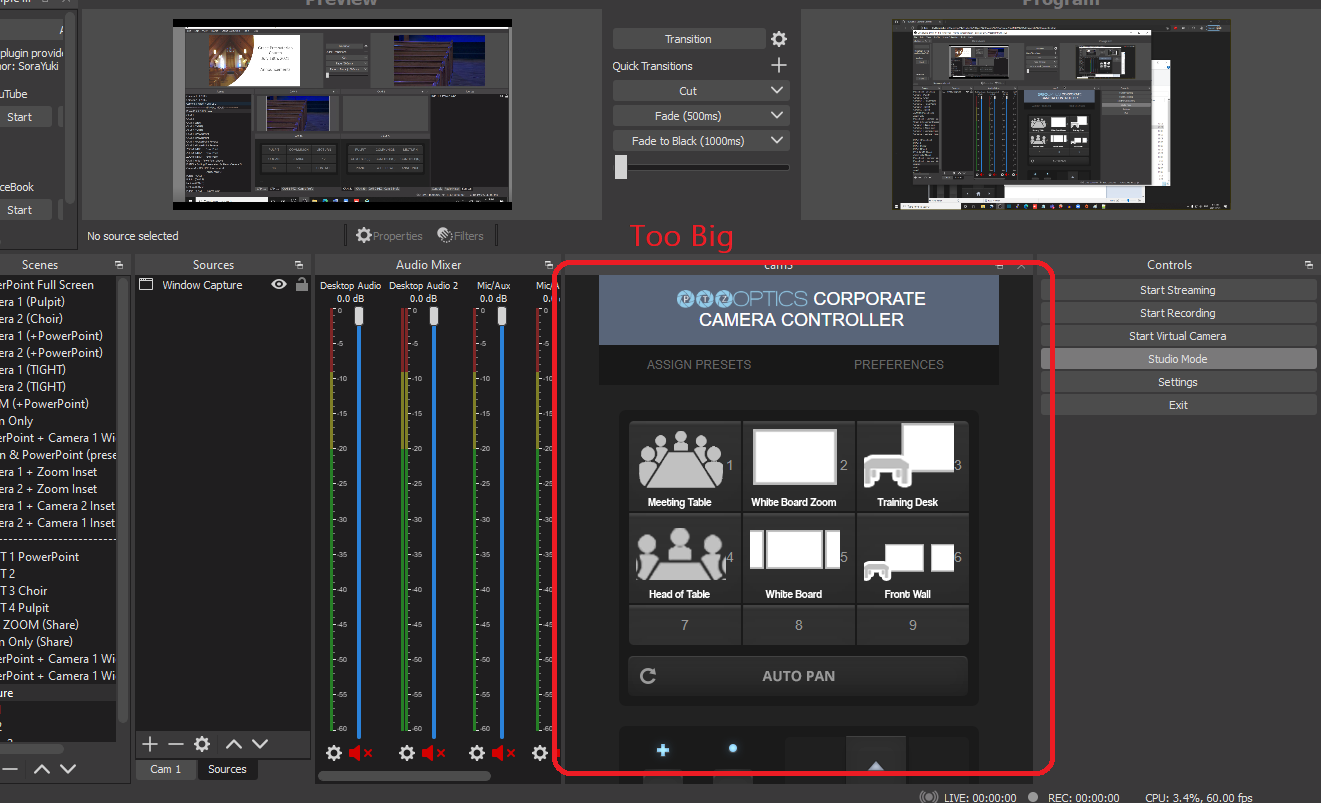This screenshot has width=1321, height=803.
Task: Open the Preferences tab in camera controller
Action: coord(899,365)
